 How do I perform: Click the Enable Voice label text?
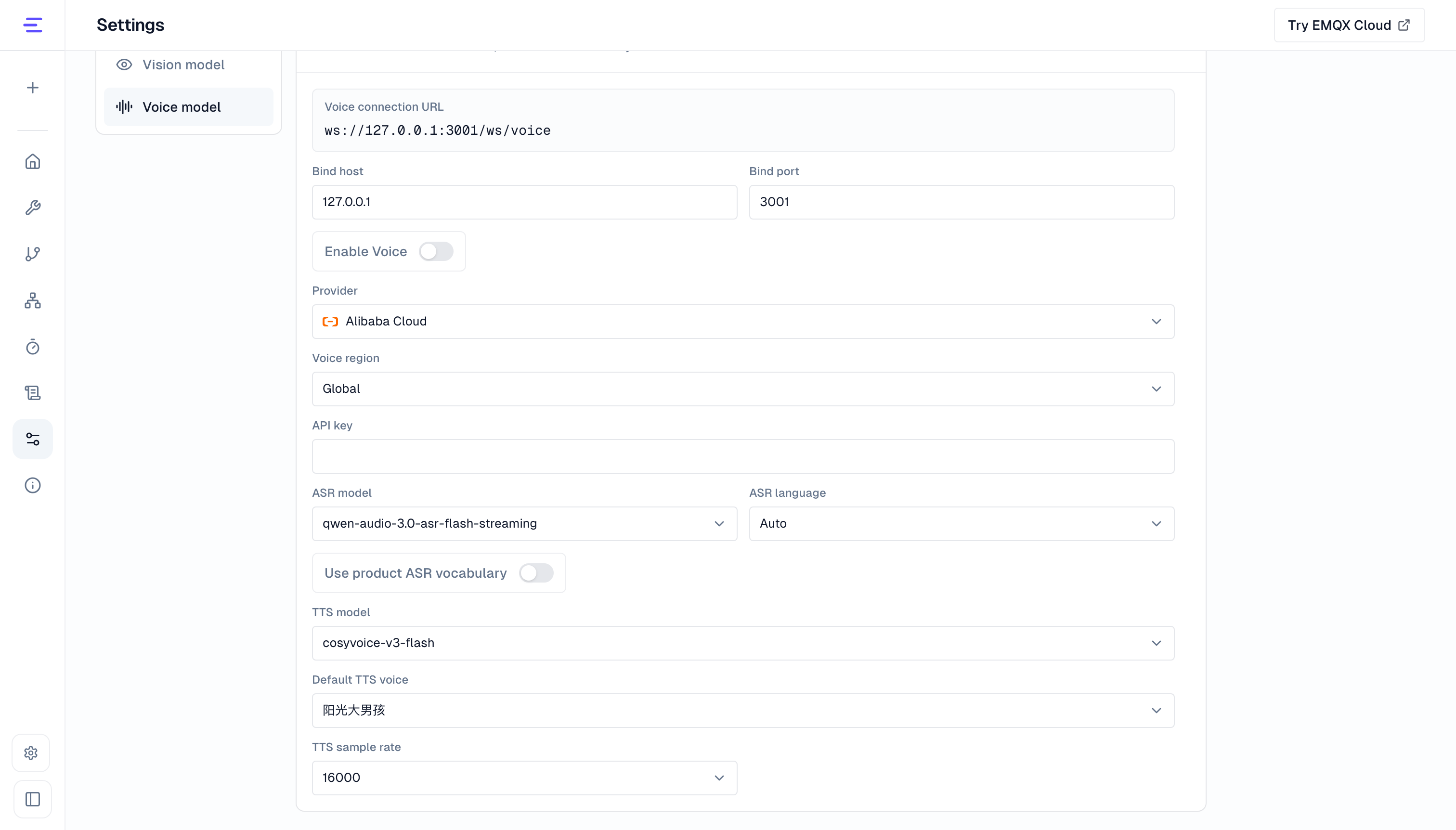(x=365, y=251)
